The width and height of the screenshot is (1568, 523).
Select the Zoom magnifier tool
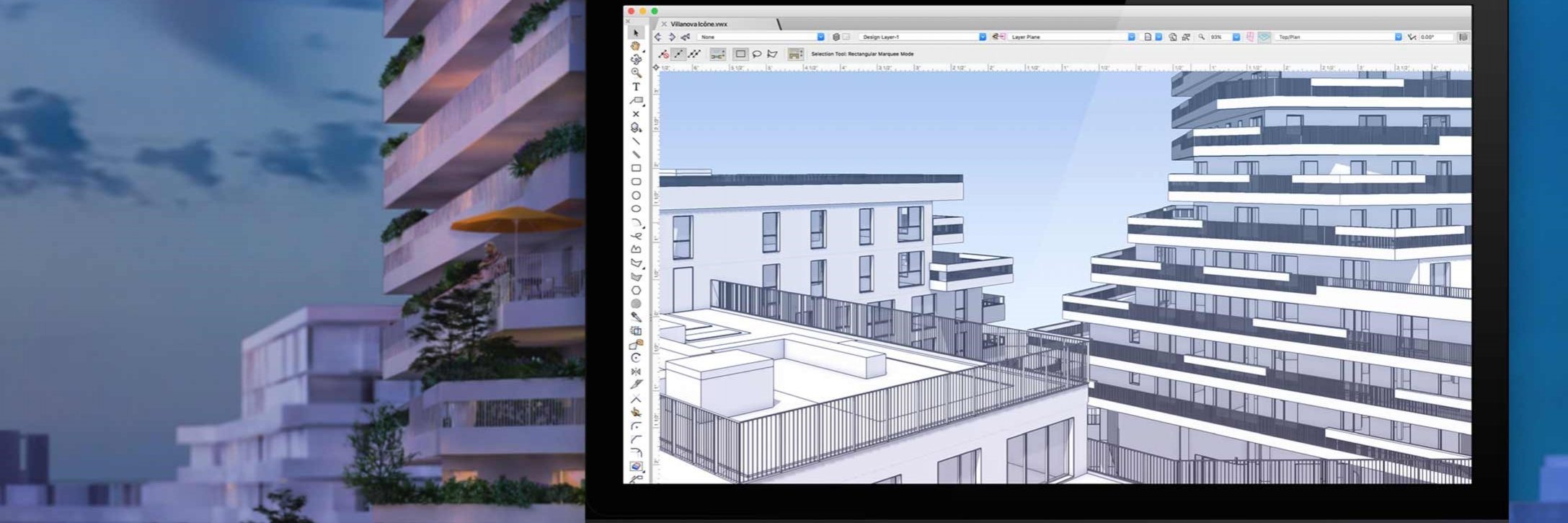[x=636, y=73]
